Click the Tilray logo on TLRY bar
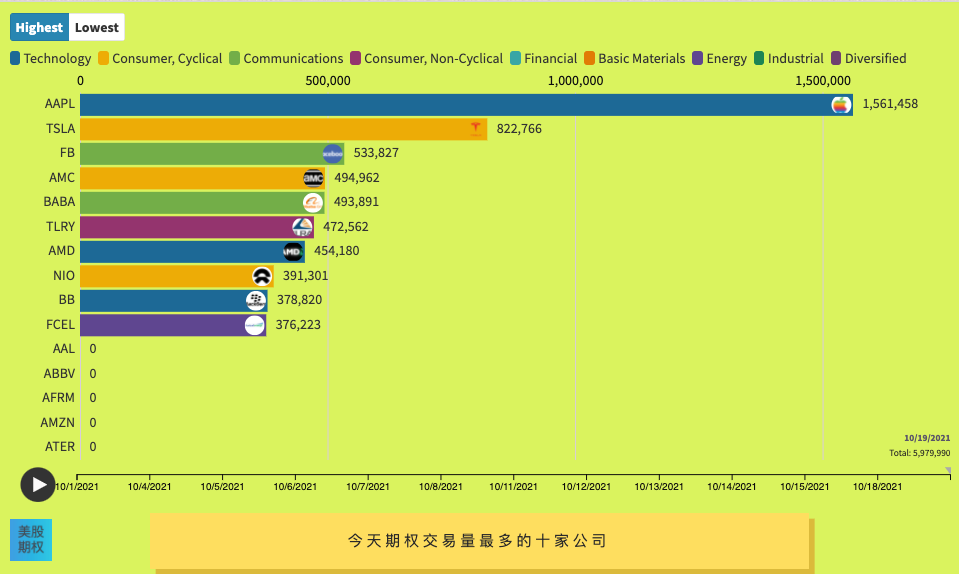959x574 pixels. [x=302, y=227]
